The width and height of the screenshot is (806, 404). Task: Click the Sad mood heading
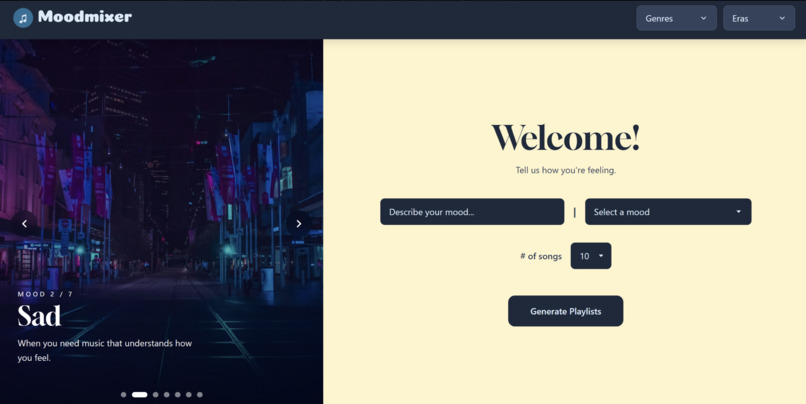[39, 316]
